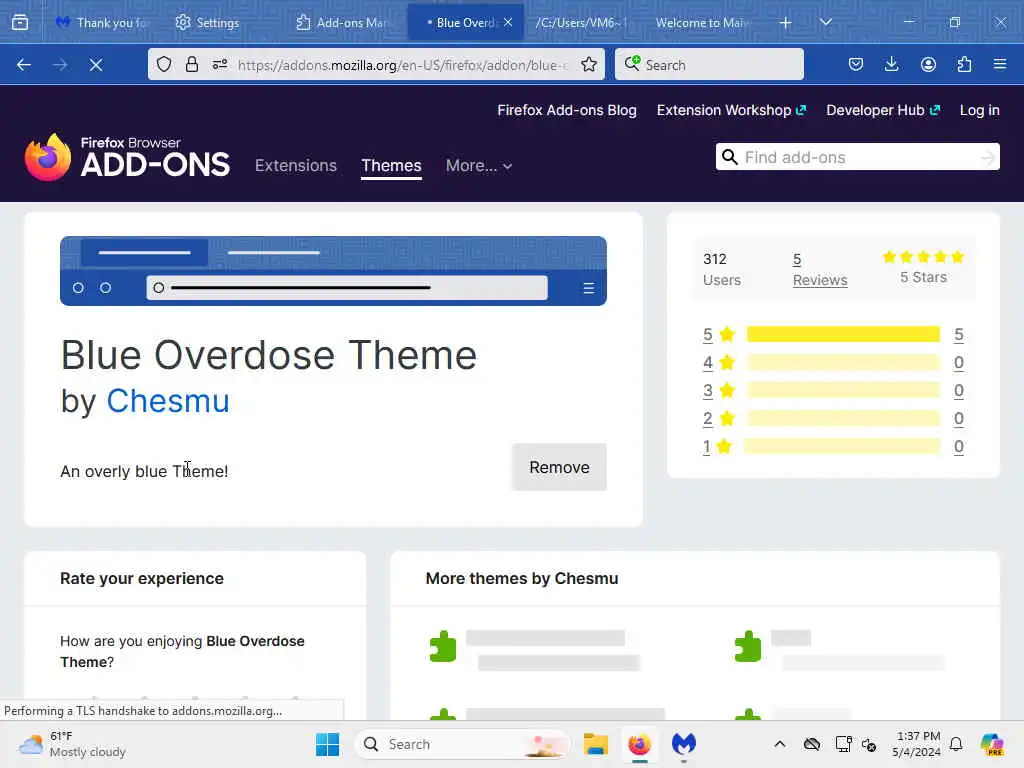Viewport: 1024px width, 768px height.
Task: Switch to the Thank you tab
Action: coord(101,23)
